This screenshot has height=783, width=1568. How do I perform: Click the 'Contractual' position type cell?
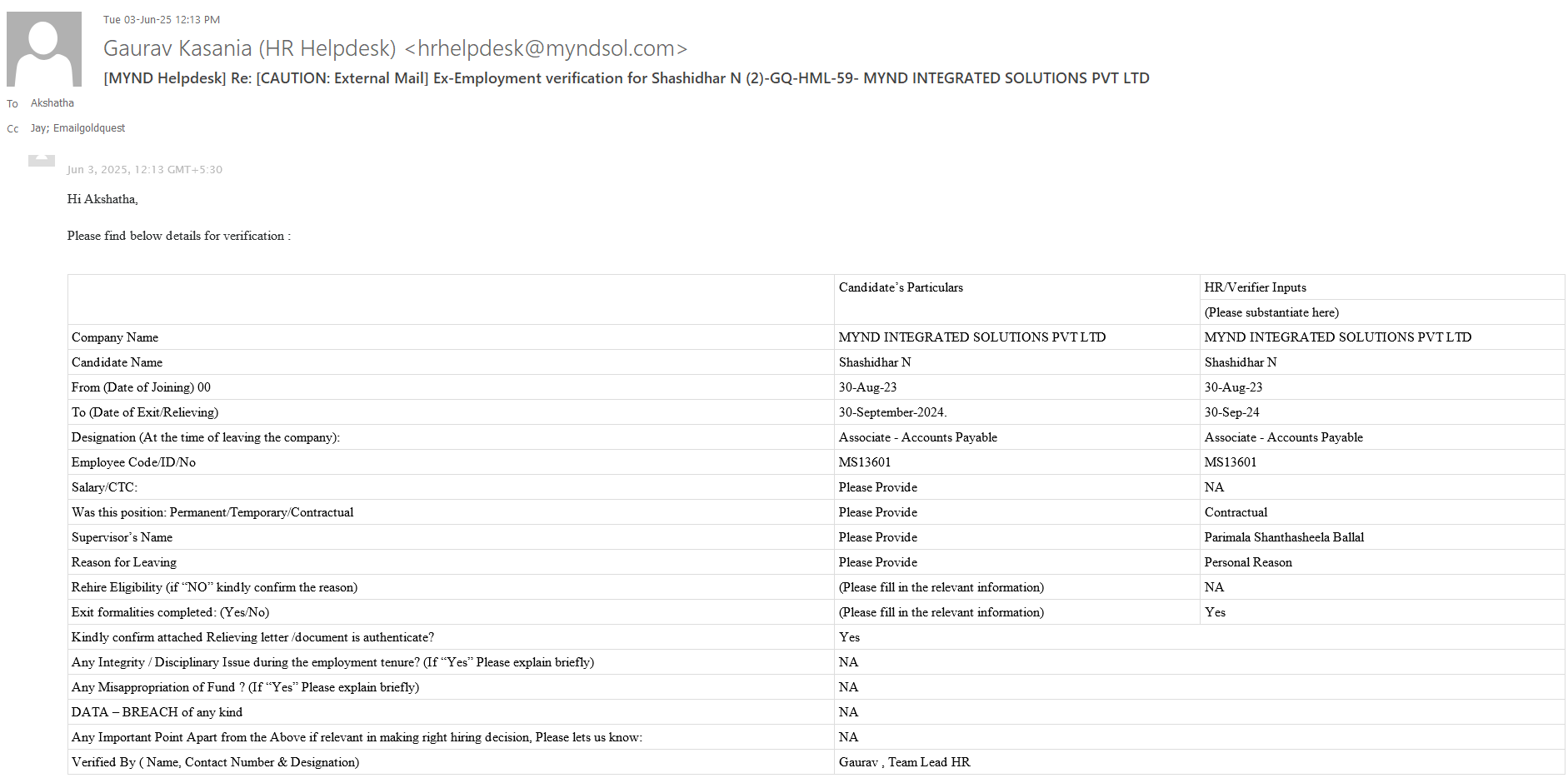coord(1236,512)
